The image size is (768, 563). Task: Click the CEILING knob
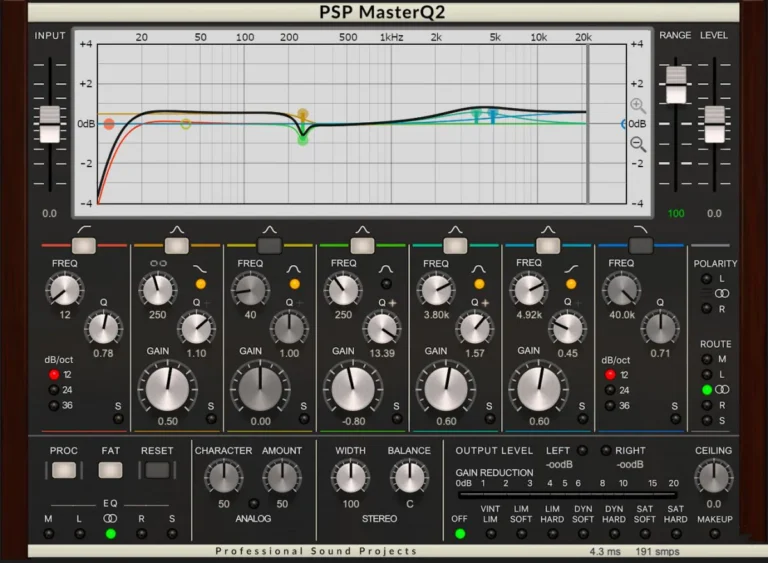(x=714, y=477)
